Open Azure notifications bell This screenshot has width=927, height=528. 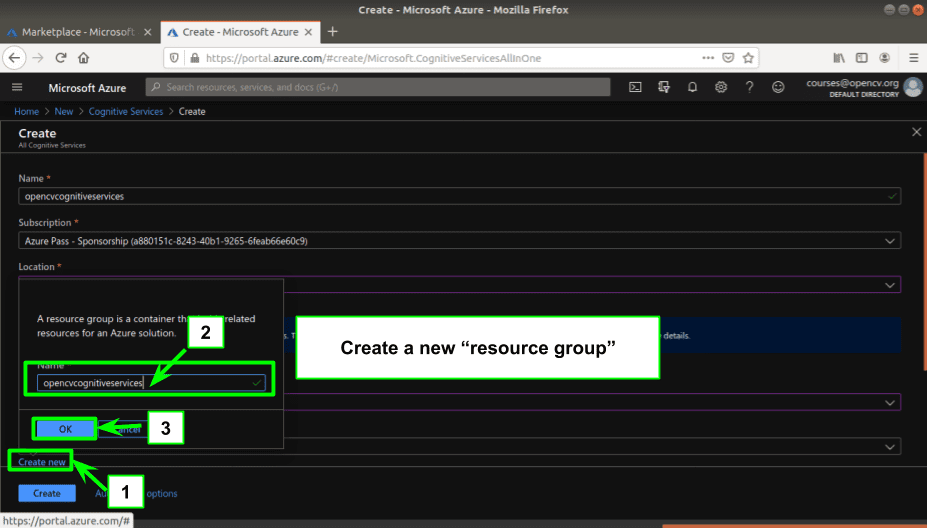click(x=692, y=88)
